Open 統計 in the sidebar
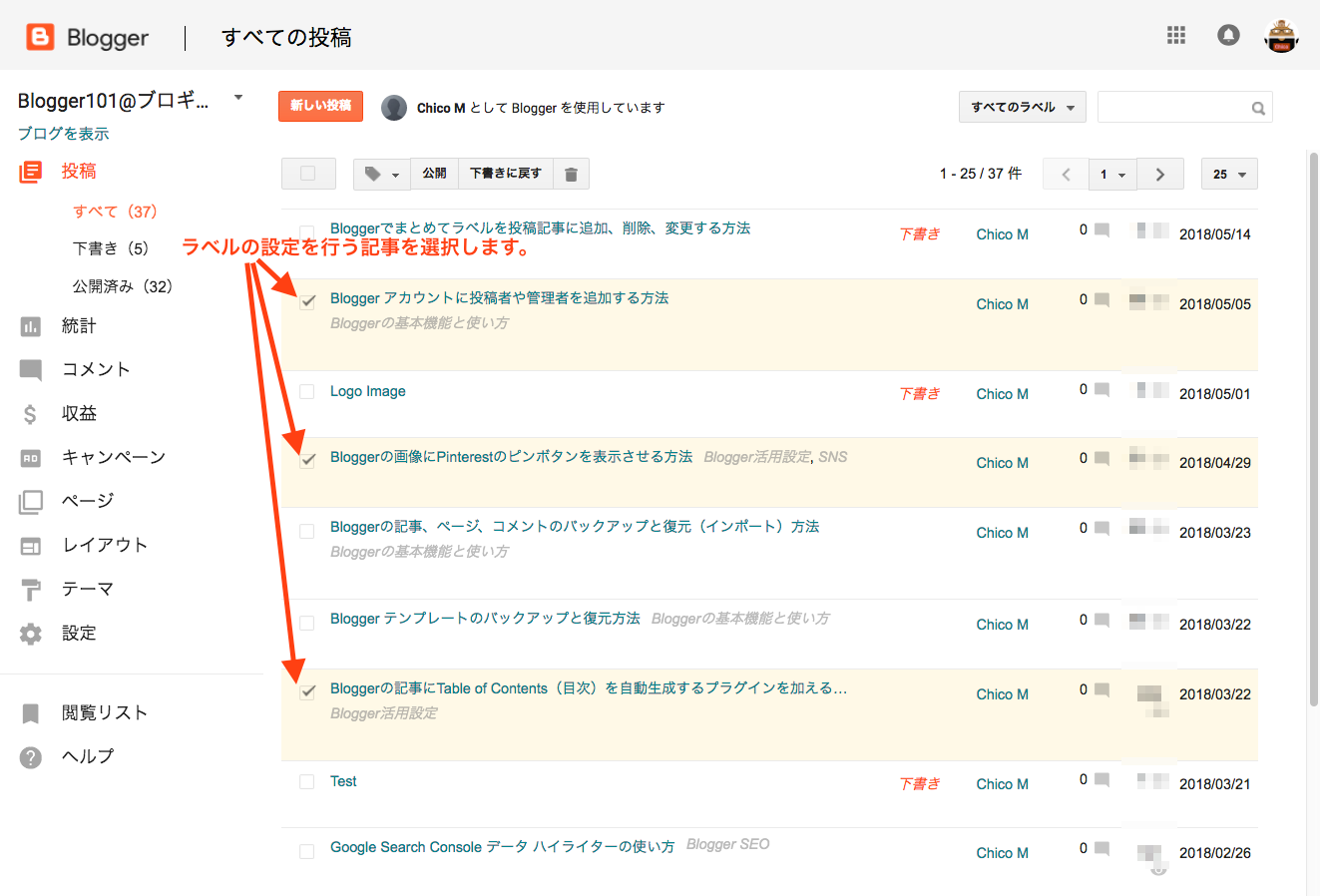The width and height of the screenshot is (1320, 896). coord(79,326)
